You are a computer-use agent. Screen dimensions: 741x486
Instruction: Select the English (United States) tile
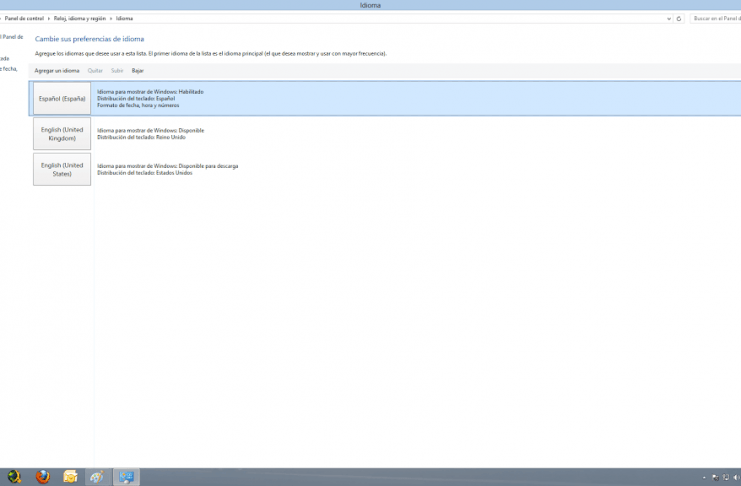pyautogui.click(x=62, y=169)
